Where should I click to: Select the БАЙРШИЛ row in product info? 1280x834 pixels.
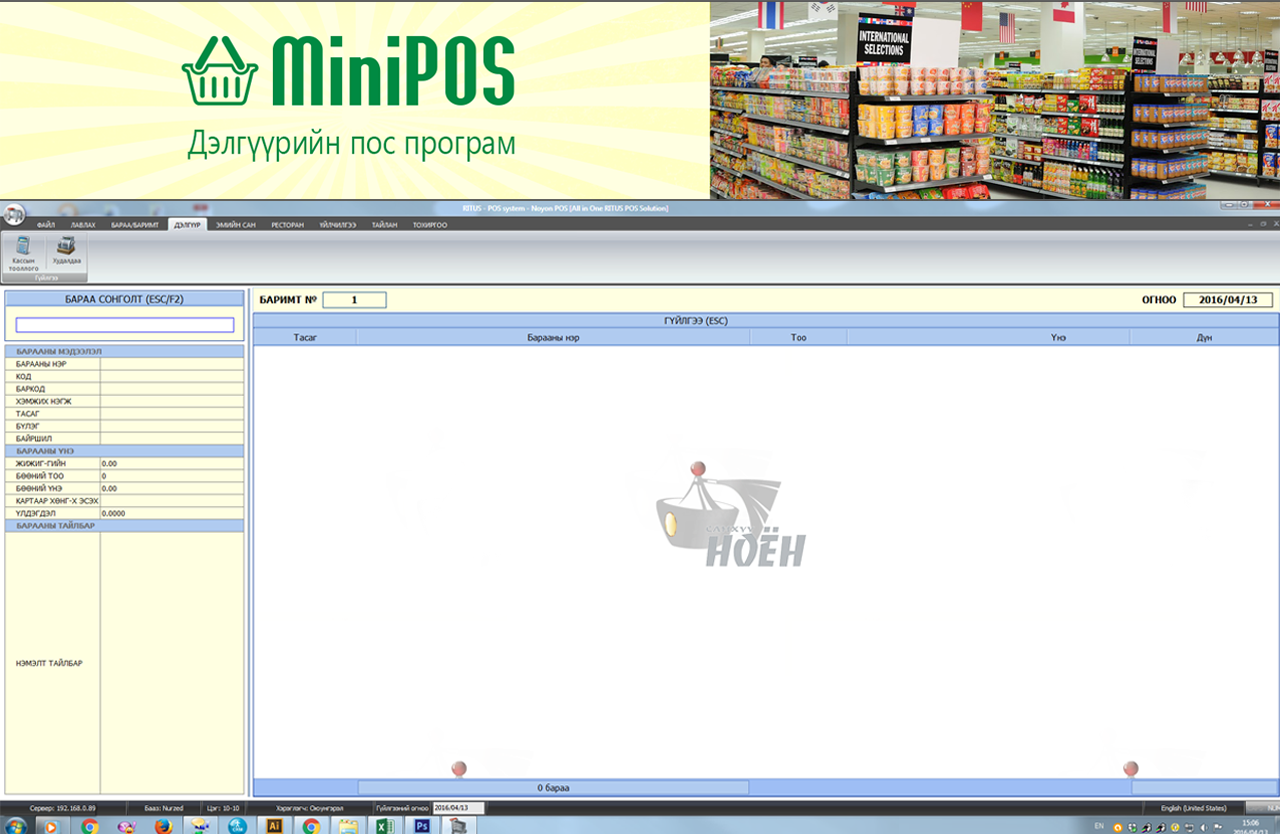pos(125,438)
